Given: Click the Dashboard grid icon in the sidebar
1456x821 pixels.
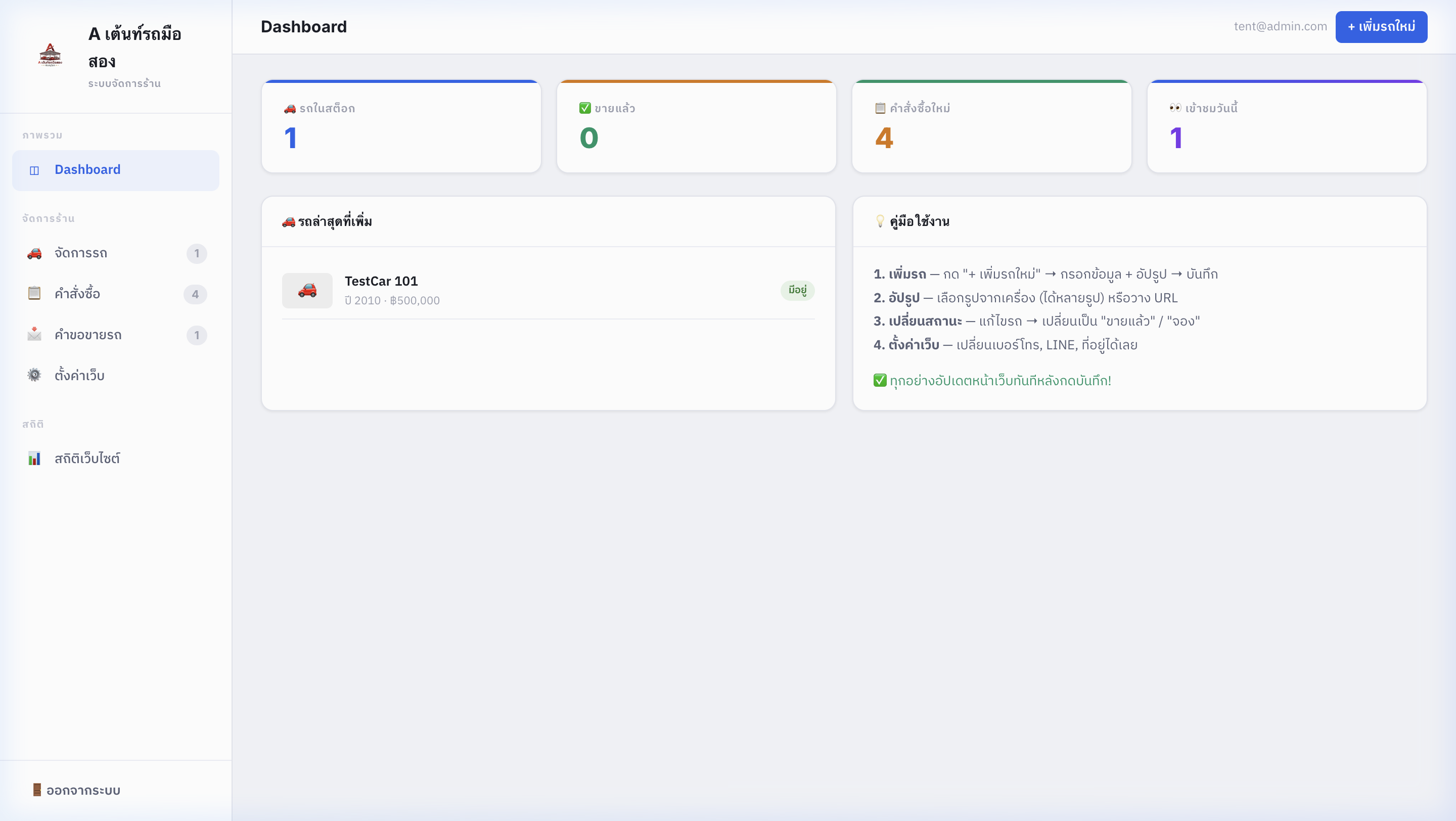Looking at the screenshot, I should click(34, 170).
